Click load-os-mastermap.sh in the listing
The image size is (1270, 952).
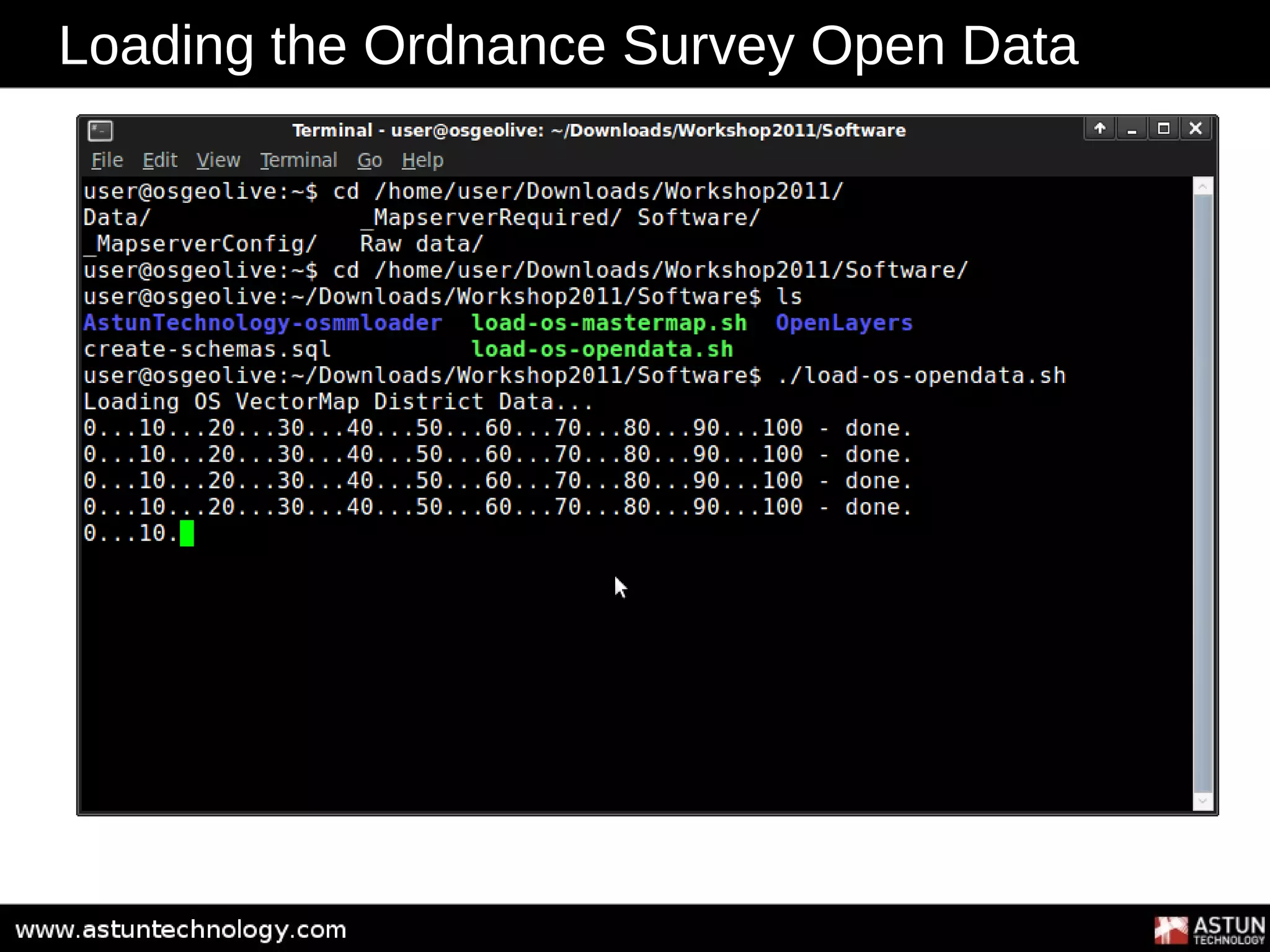[609, 323]
